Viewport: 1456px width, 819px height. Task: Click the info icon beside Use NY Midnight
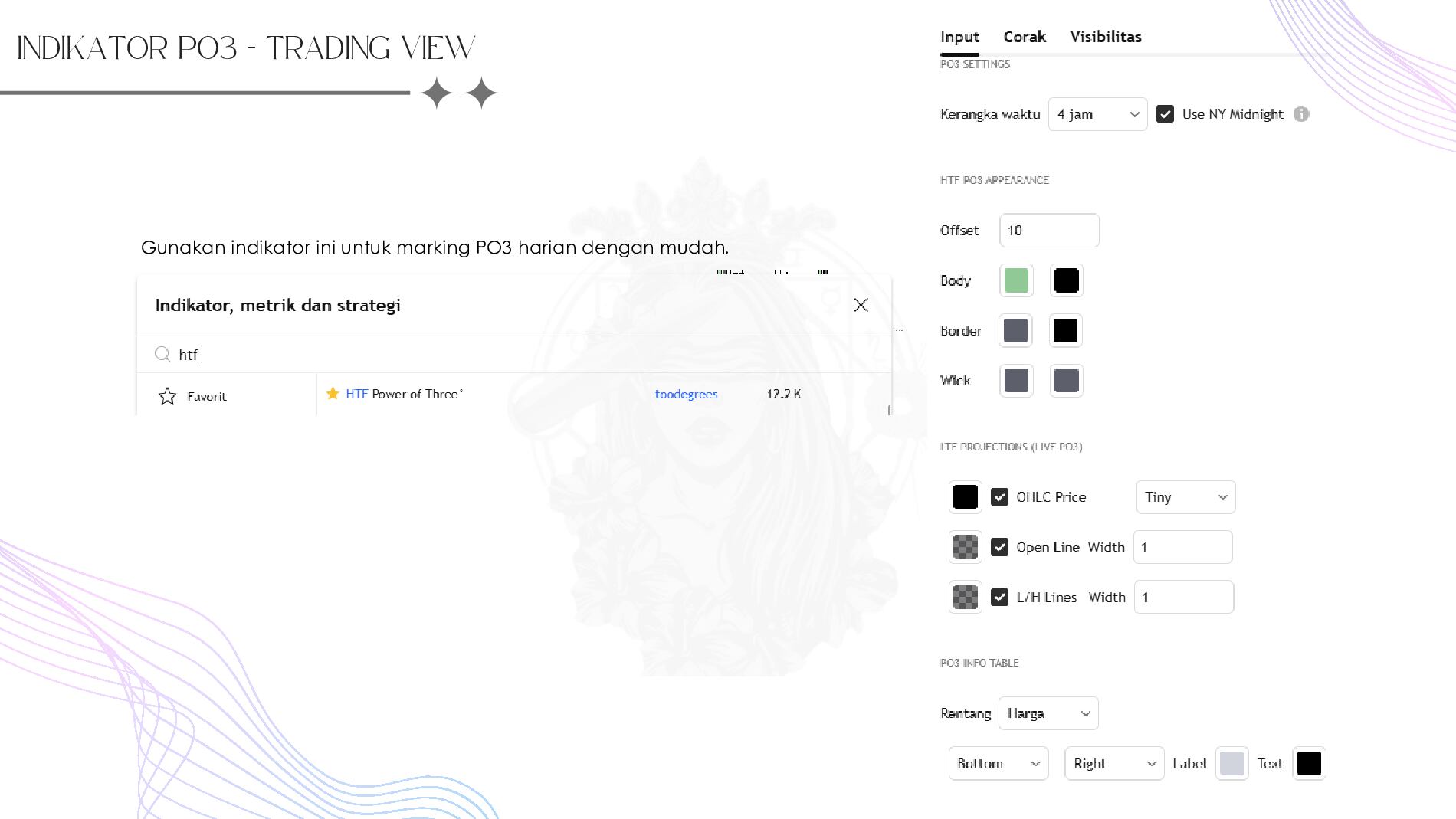tap(1301, 114)
